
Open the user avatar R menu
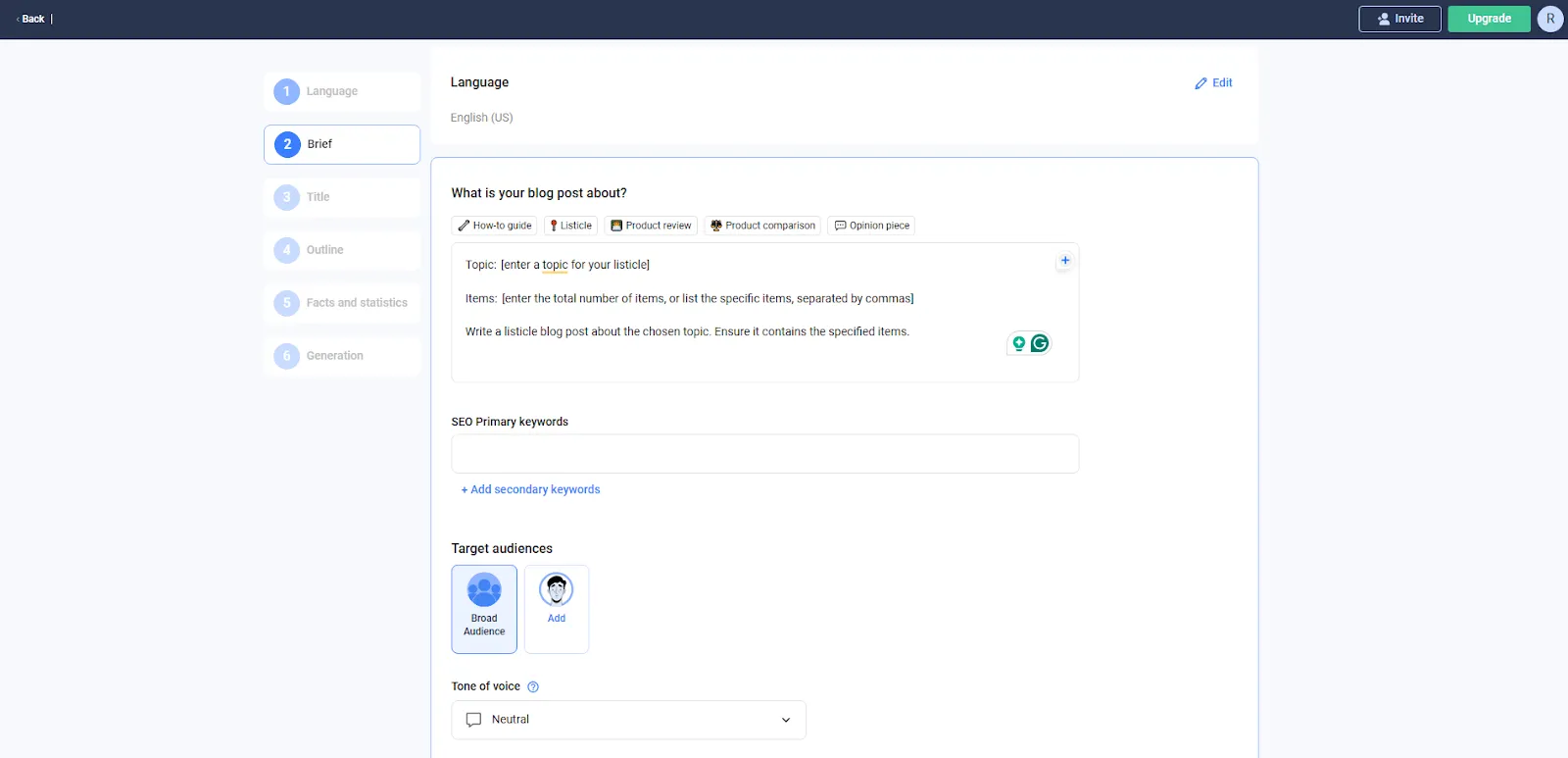pos(1550,19)
